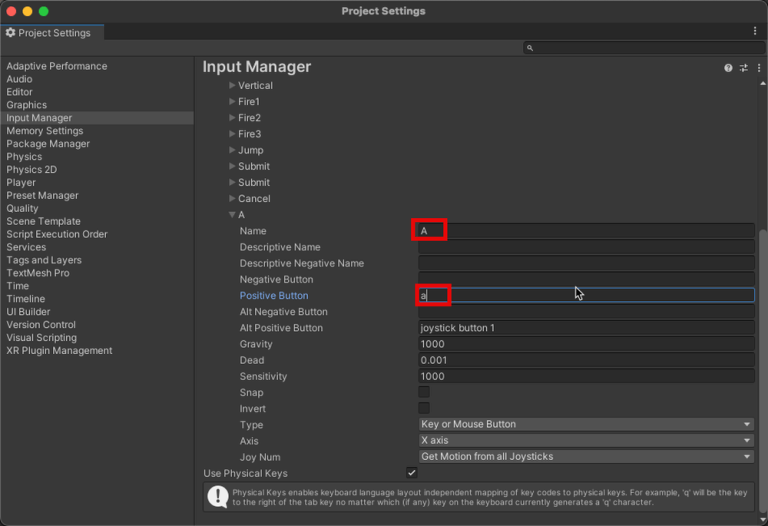Open the Type dropdown
This screenshot has width=768, height=526.
coord(586,424)
